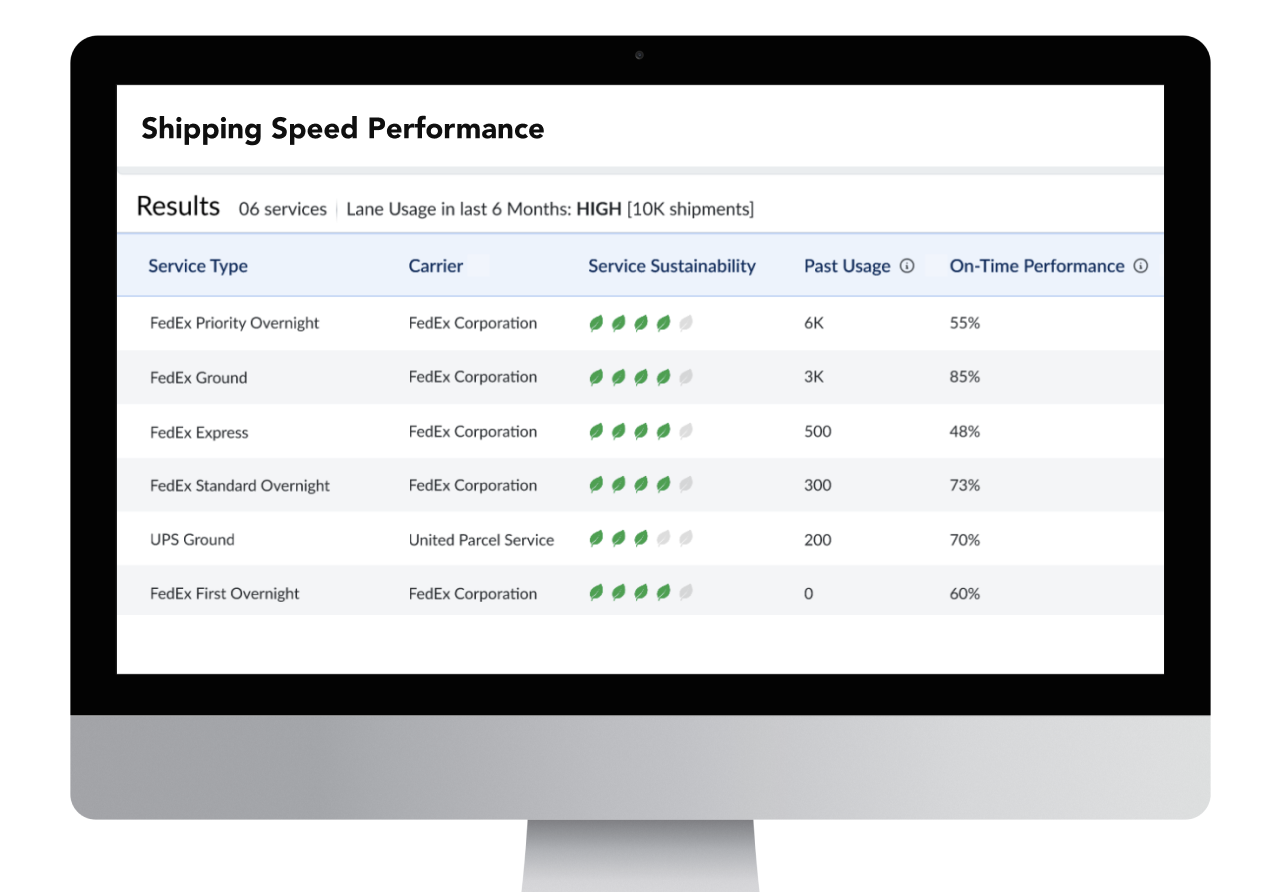Click FedEx Corporation in Standard Overnight row
Image resolution: width=1281 pixels, height=892 pixels.
(x=473, y=485)
